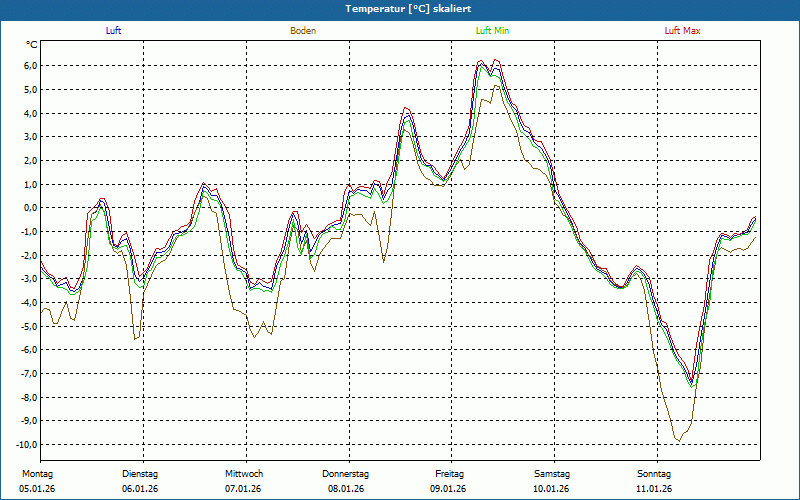Select the 'Dienstag' day label
Image resolution: width=800 pixels, height=500 pixels.
coord(139,474)
